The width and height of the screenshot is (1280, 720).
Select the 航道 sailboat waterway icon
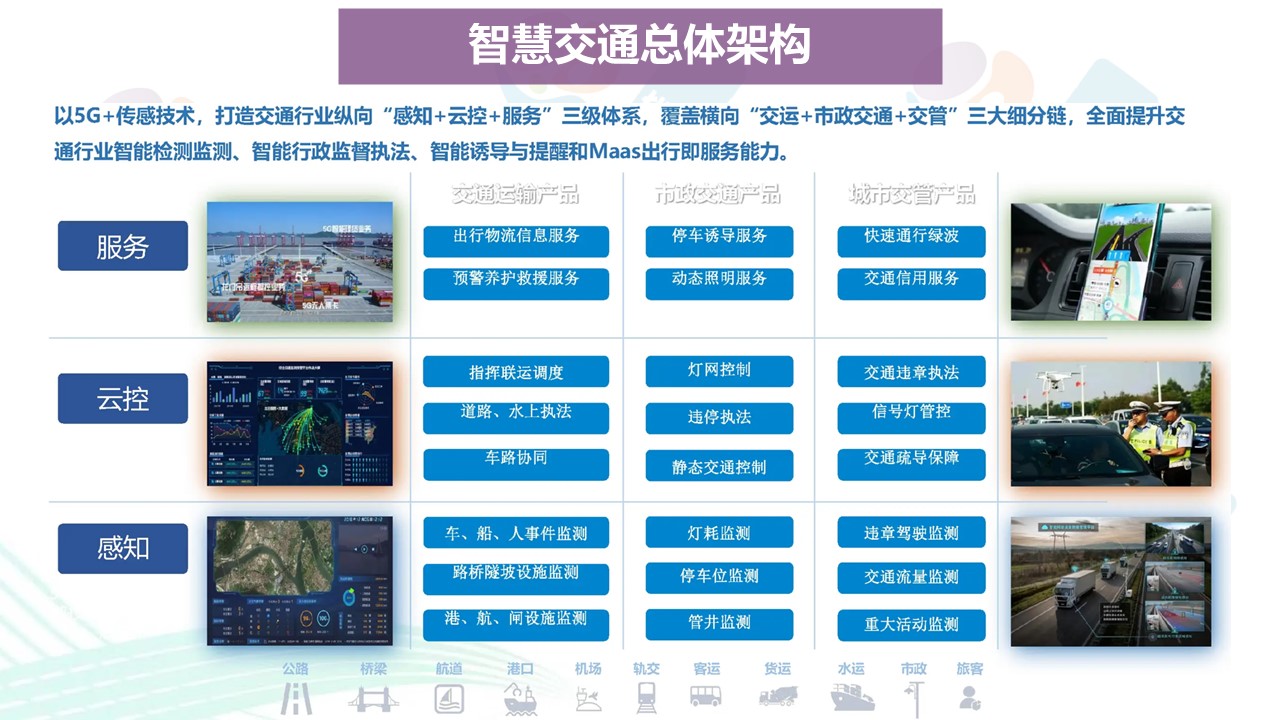(x=449, y=698)
